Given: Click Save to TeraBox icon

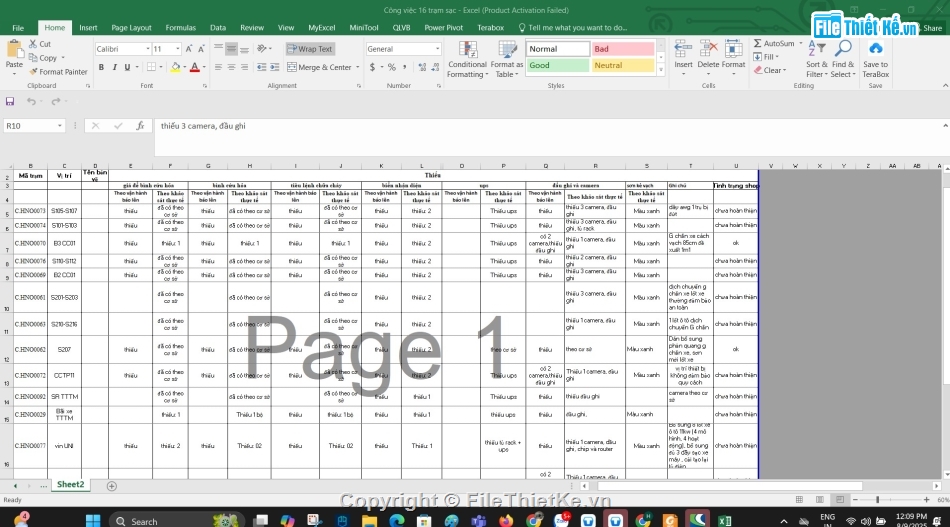Looking at the screenshot, I should coord(875,49).
